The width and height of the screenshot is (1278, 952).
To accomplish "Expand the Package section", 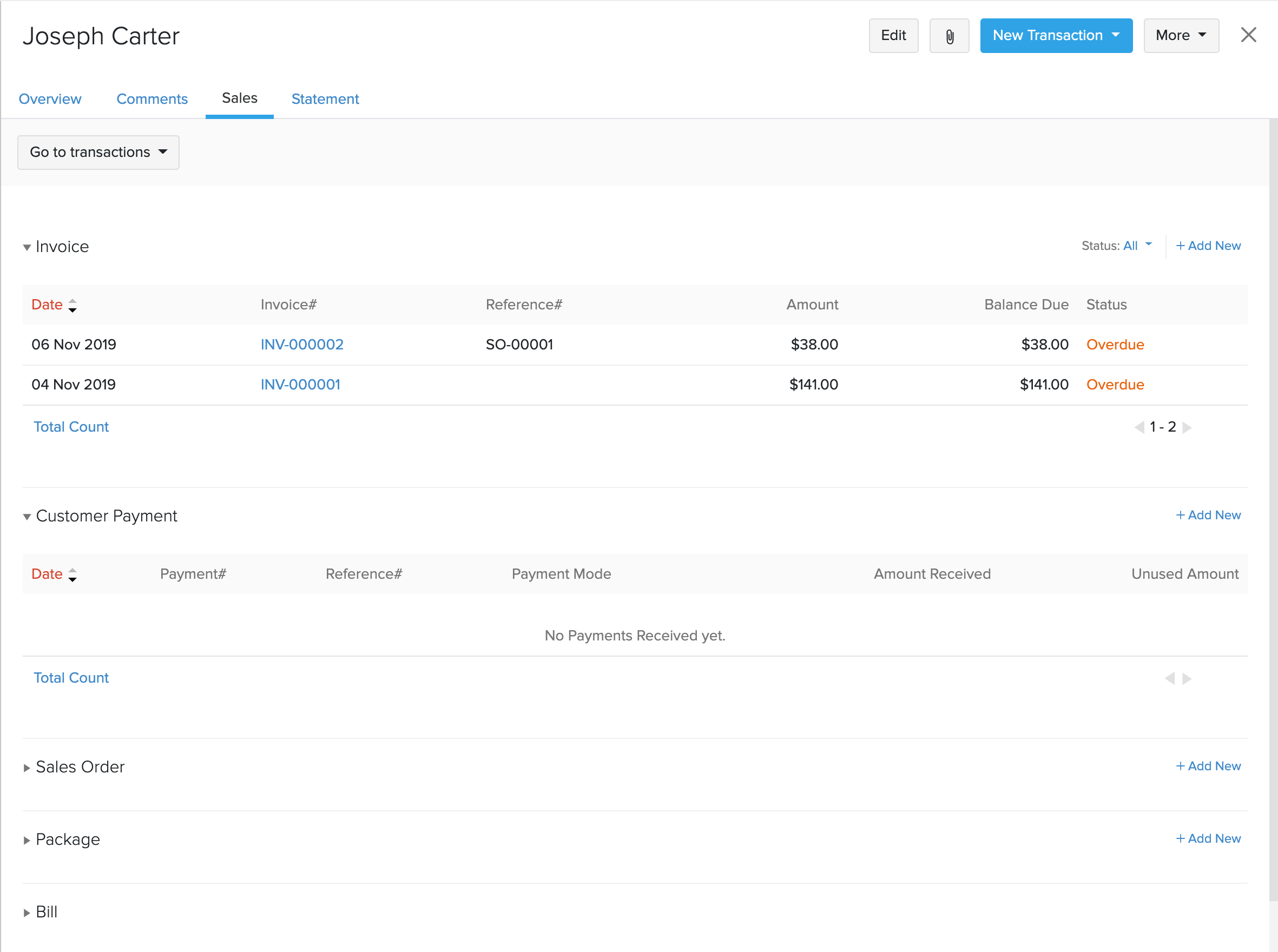I will pyautogui.click(x=27, y=840).
